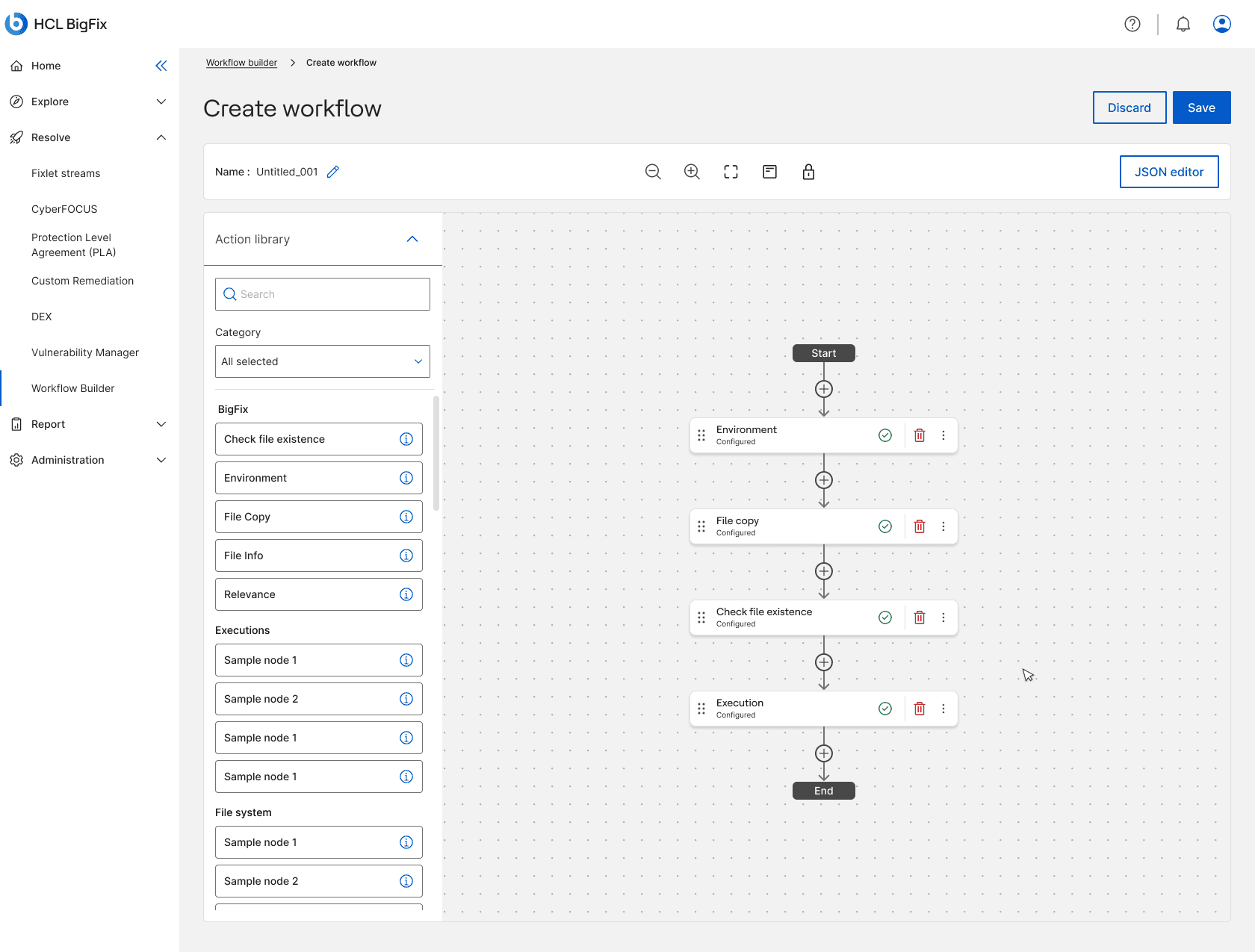Open the help icon in header

click(1132, 24)
